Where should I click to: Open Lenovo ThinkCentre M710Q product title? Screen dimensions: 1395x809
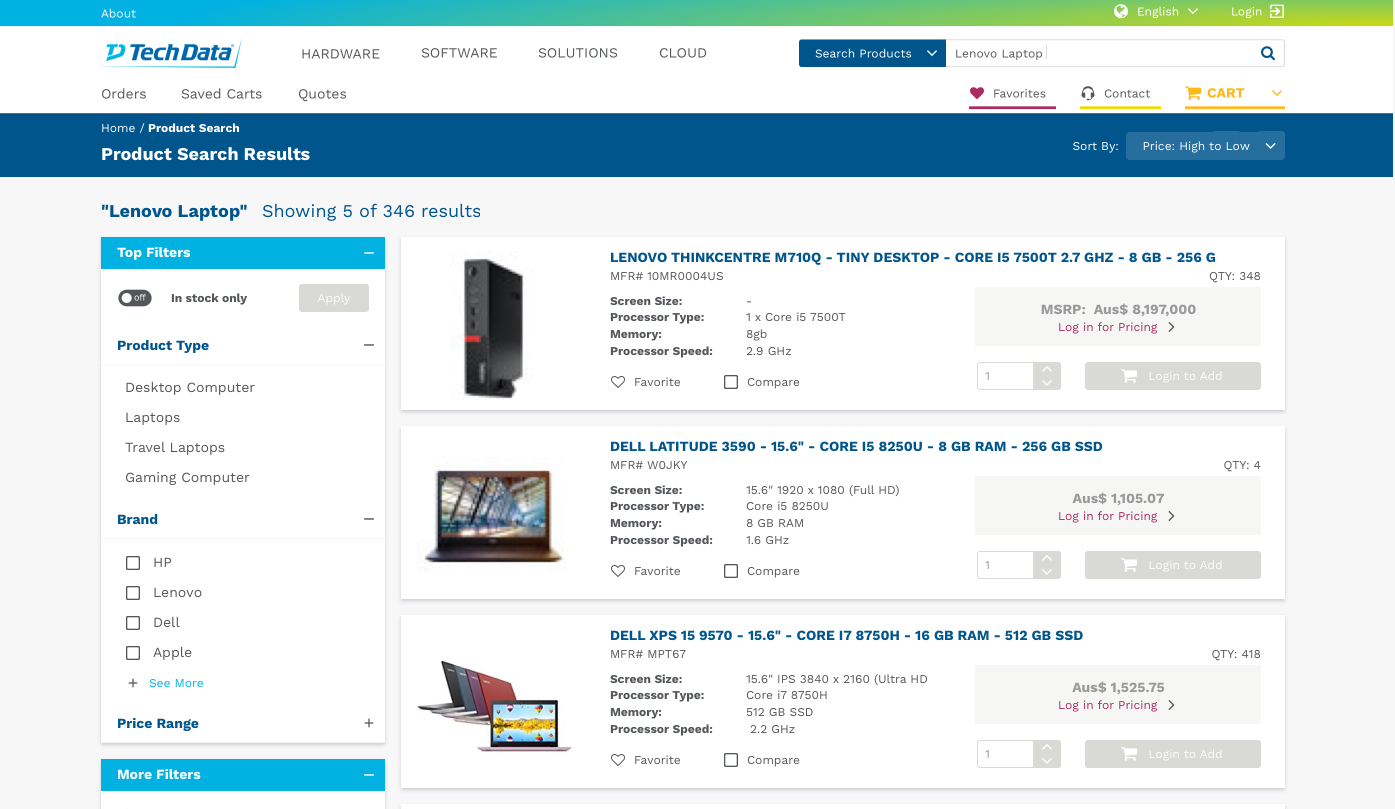913,257
